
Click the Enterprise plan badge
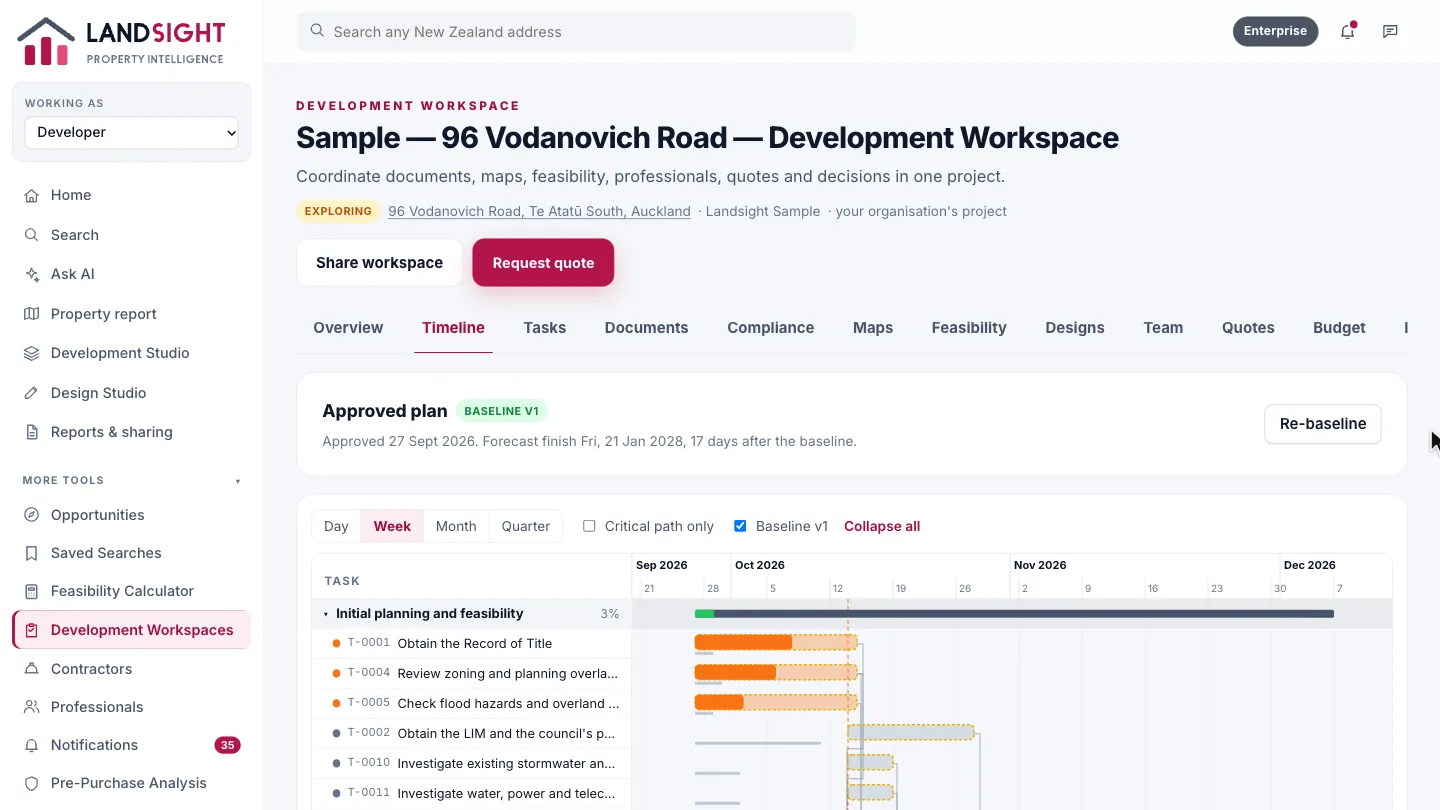coord(1276,31)
